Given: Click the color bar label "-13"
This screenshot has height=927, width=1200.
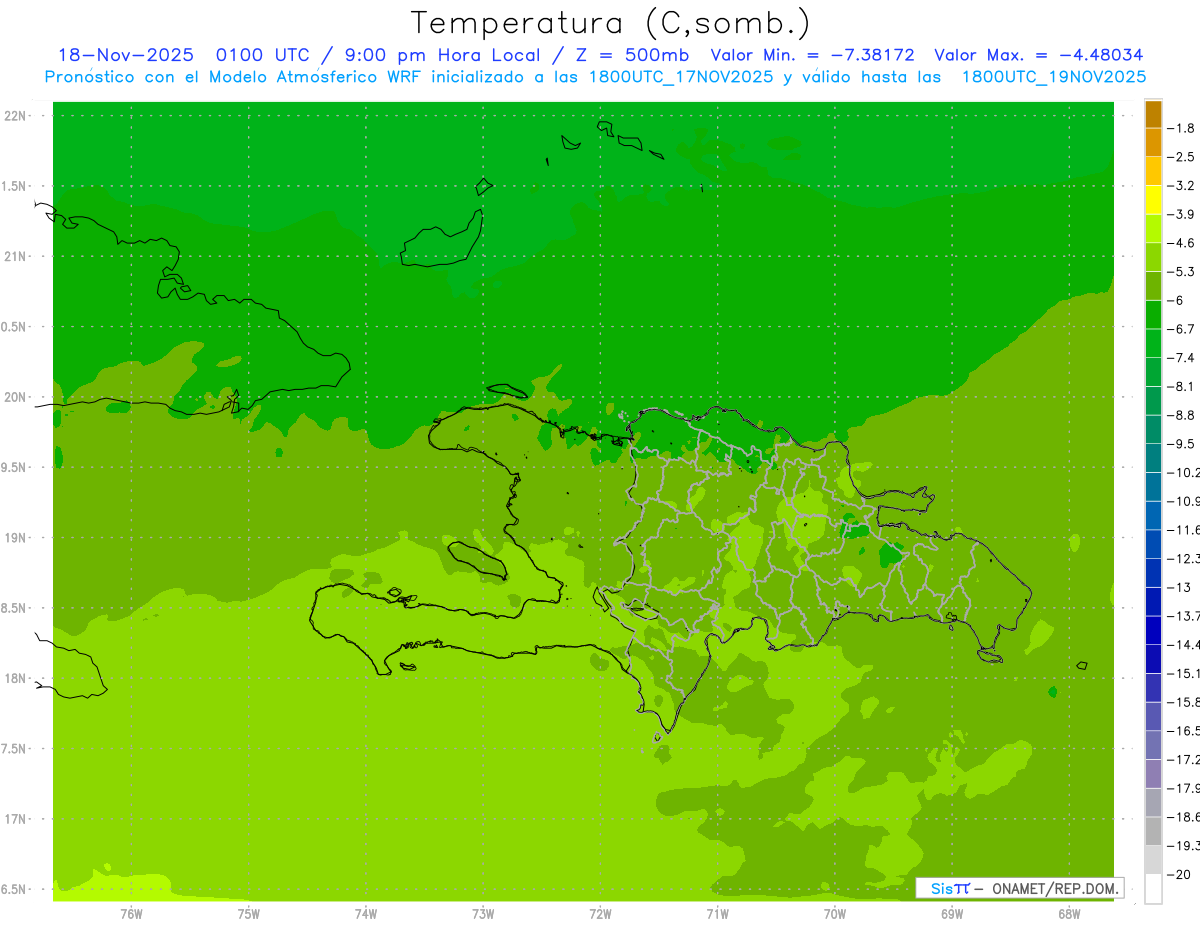Looking at the screenshot, I should tap(1178, 587).
